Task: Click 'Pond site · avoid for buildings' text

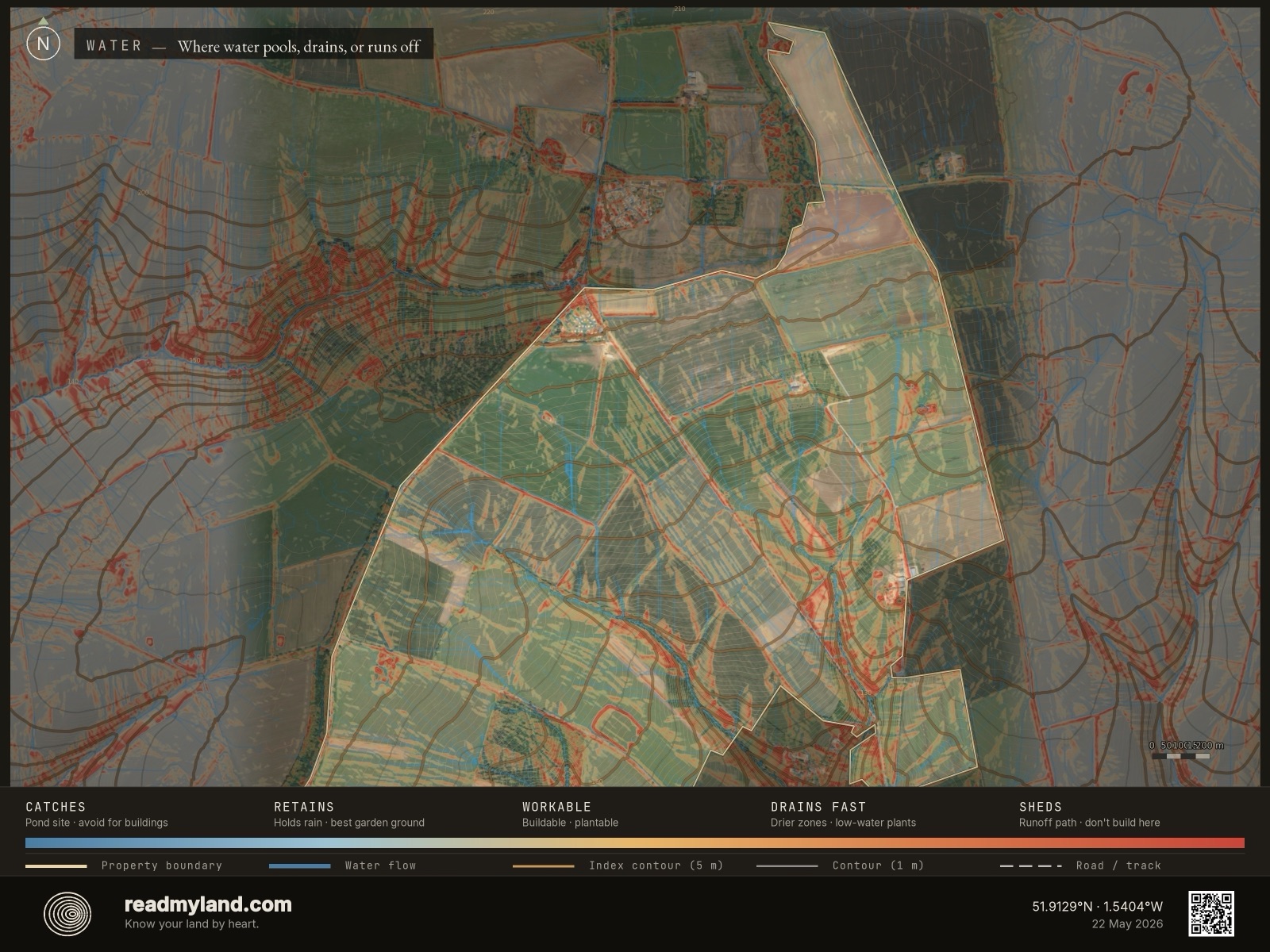Action: [97, 823]
